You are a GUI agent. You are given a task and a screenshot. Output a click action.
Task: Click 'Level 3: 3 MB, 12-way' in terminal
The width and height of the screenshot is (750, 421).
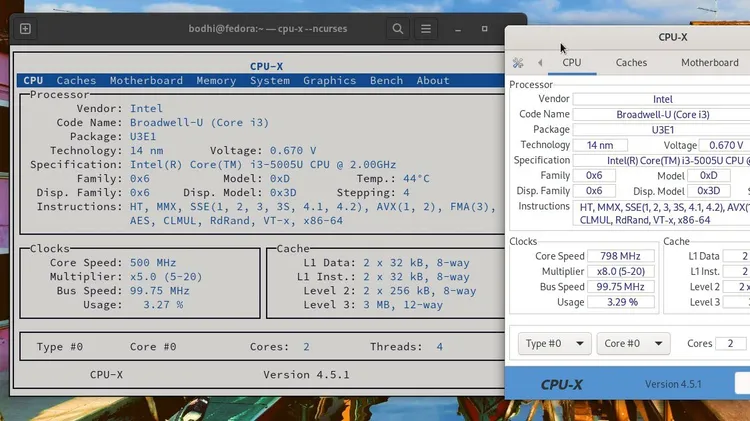[x=373, y=305]
